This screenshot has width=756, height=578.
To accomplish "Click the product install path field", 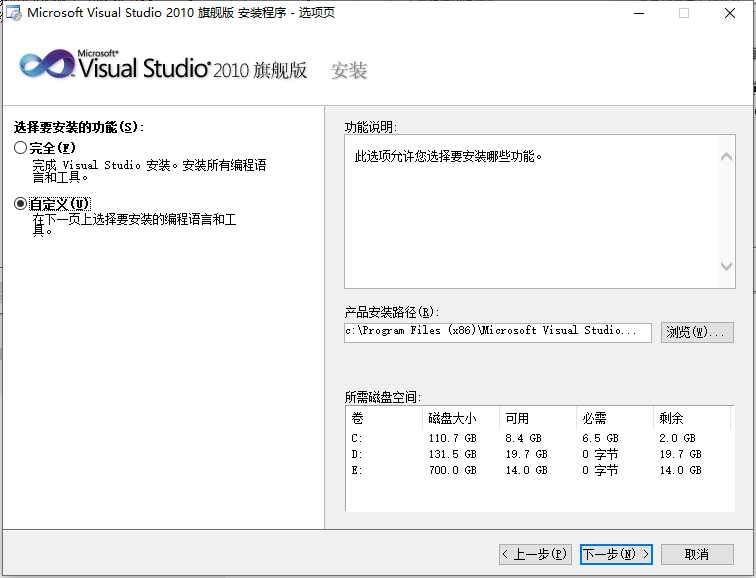I will click(x=498, y=332).
